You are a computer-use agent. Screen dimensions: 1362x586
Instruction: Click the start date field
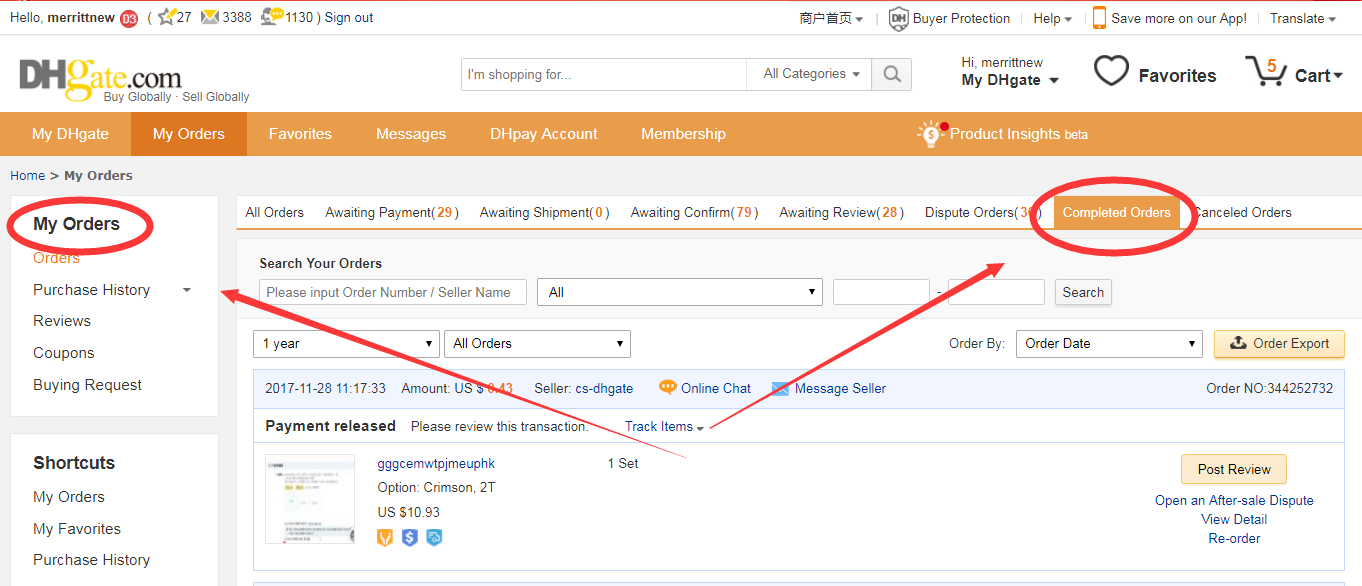pyautogui.click(x=881, y=292)
